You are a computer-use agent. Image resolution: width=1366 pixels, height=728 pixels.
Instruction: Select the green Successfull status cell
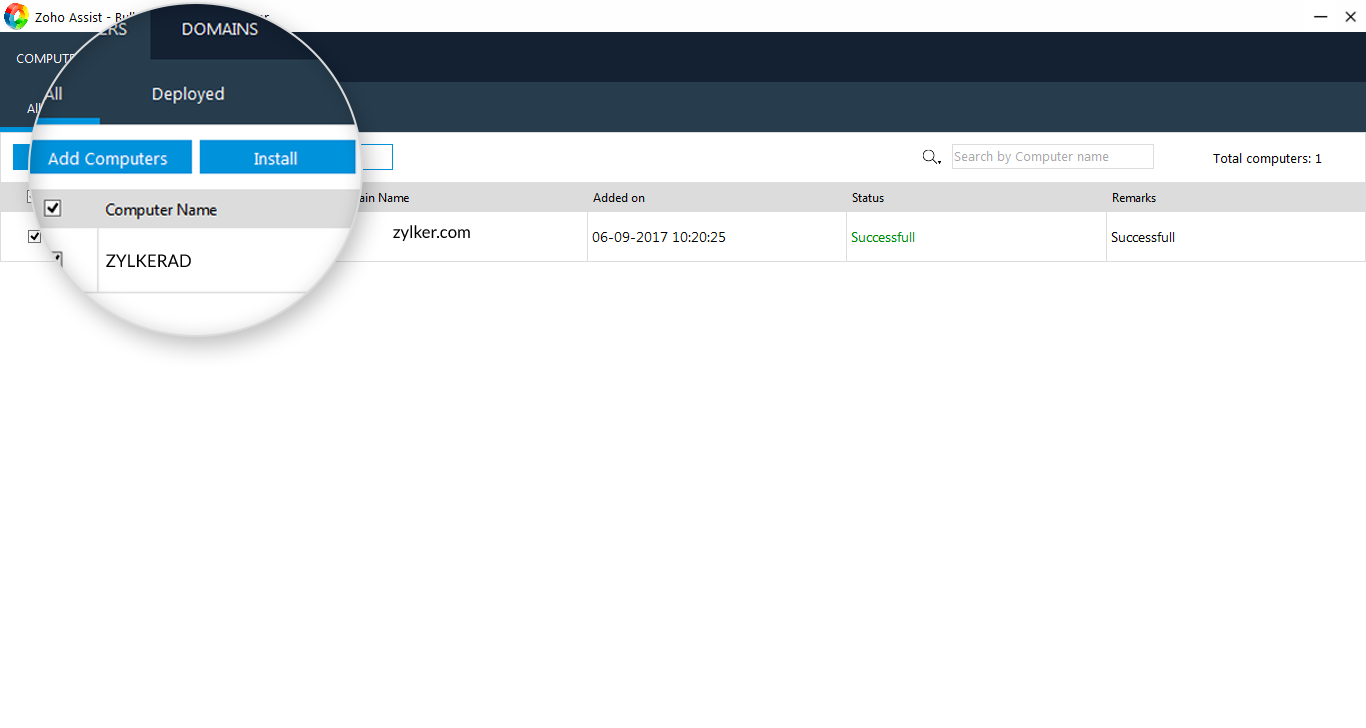[x=883, y=237]
